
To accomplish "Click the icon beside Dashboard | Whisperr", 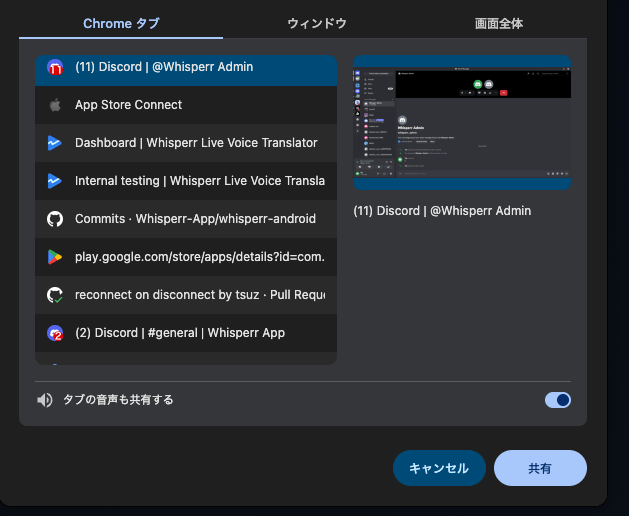I will (55, 143).
